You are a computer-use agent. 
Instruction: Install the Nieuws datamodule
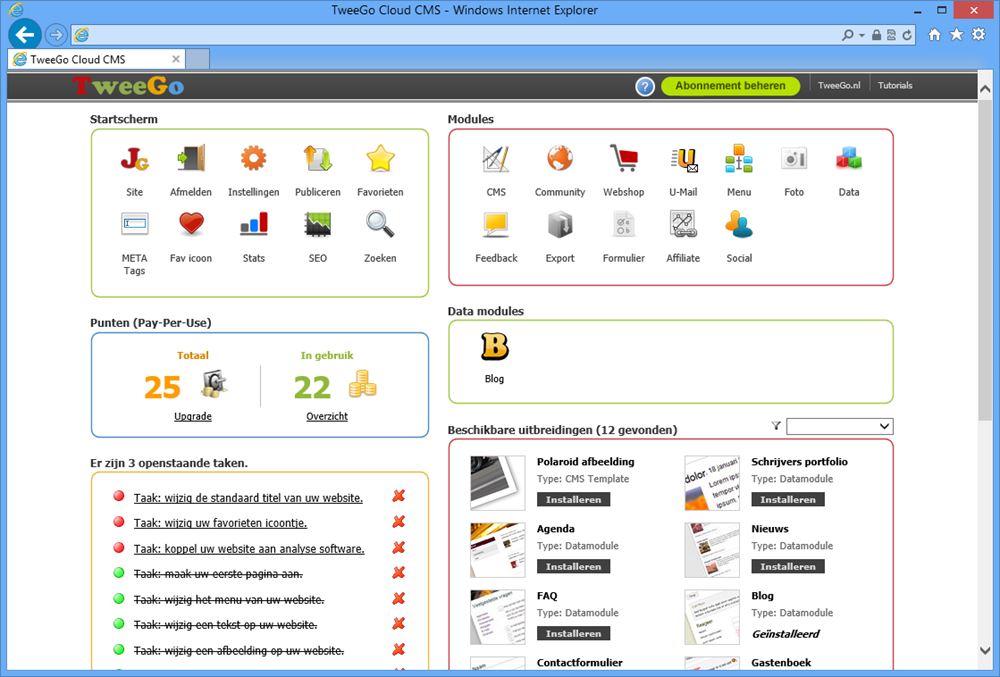coord(788,567)
